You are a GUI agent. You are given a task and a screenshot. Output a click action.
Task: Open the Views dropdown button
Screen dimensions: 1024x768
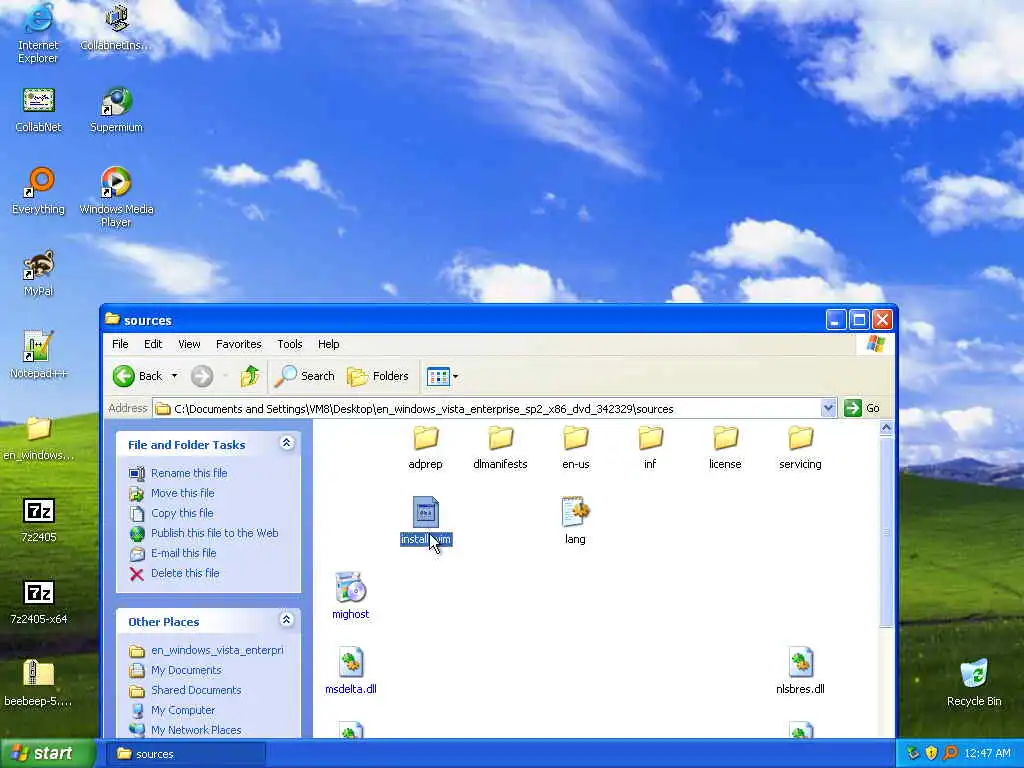click(x=442, y=376)
